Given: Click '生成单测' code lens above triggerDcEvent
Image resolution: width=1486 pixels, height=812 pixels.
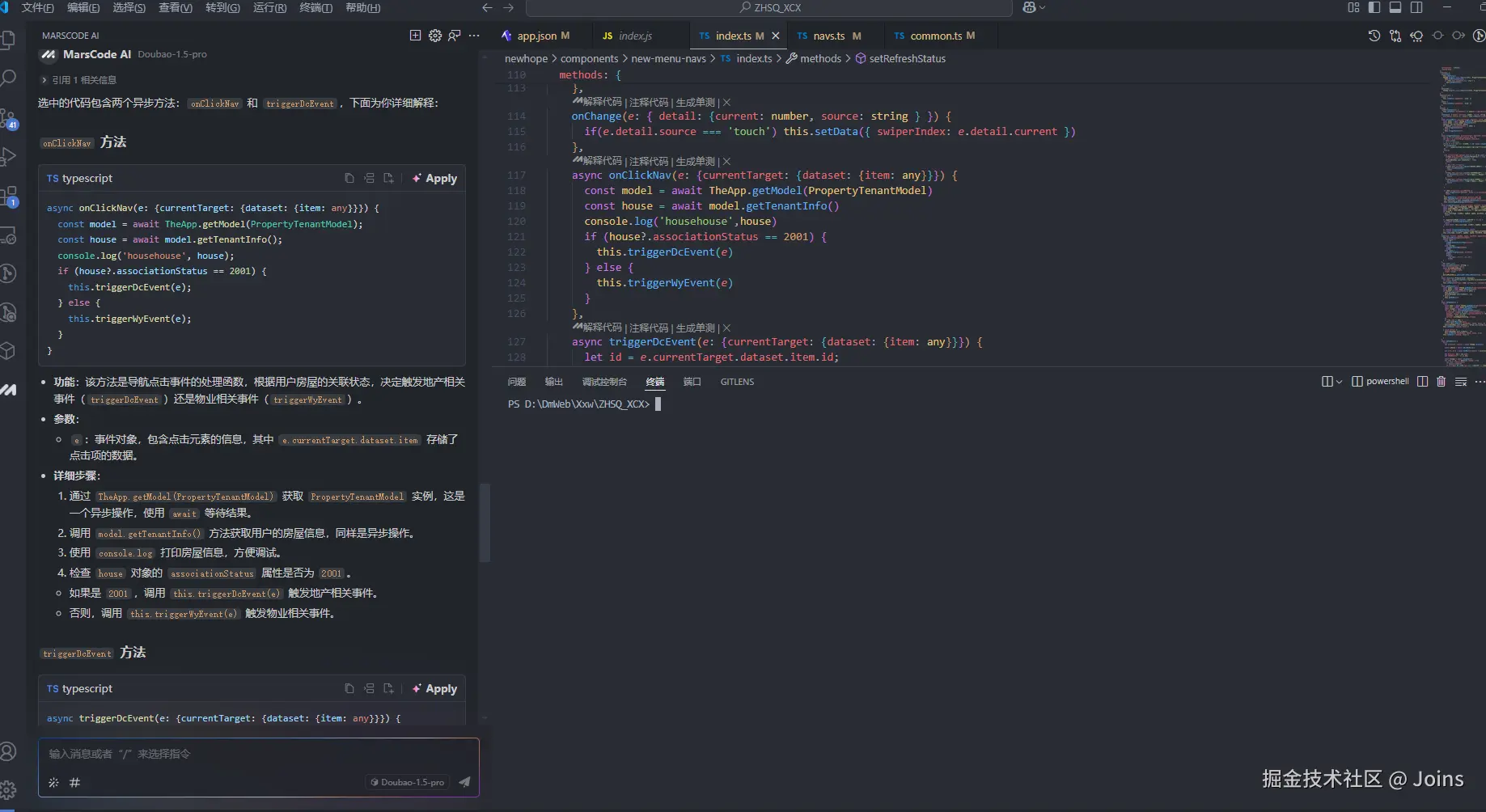Looking at the screenshot, I should point(696,328).
